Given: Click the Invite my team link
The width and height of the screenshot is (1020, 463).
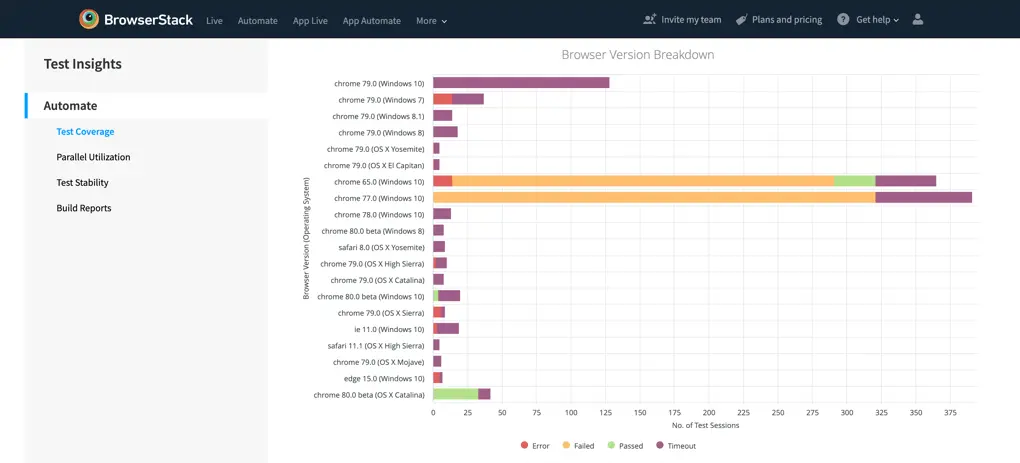Looking at the screenshot, I should pyautogui.click(x=691, y=20).
